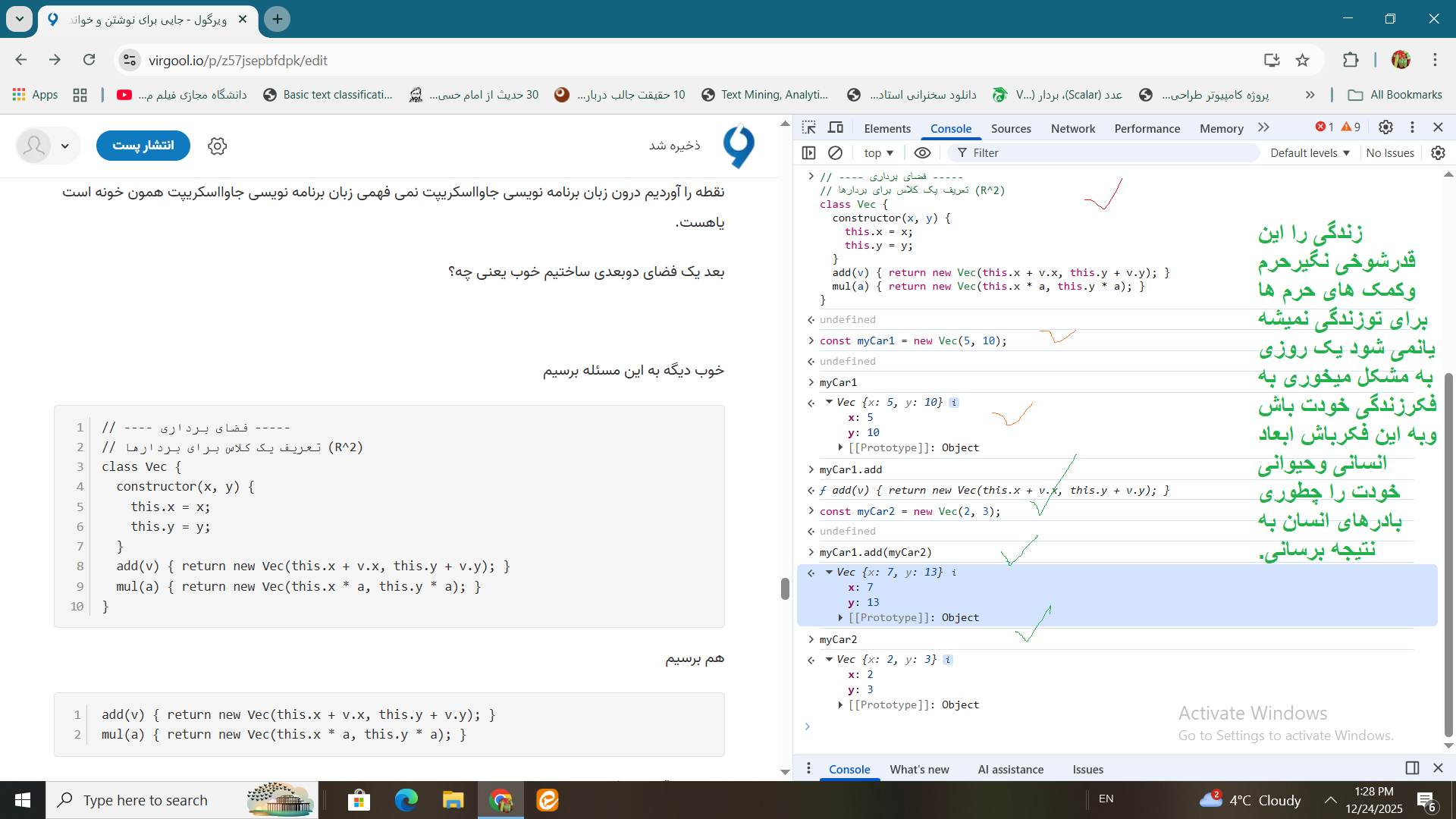Viewport: 1456px width, 819px height.
Task: Click the Virgool editor page scrollbar thumb
Action: [785, 588]
